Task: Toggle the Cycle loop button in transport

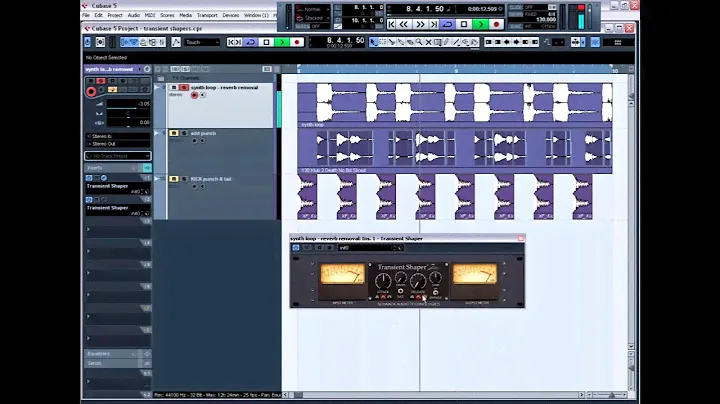Action: 449,24
